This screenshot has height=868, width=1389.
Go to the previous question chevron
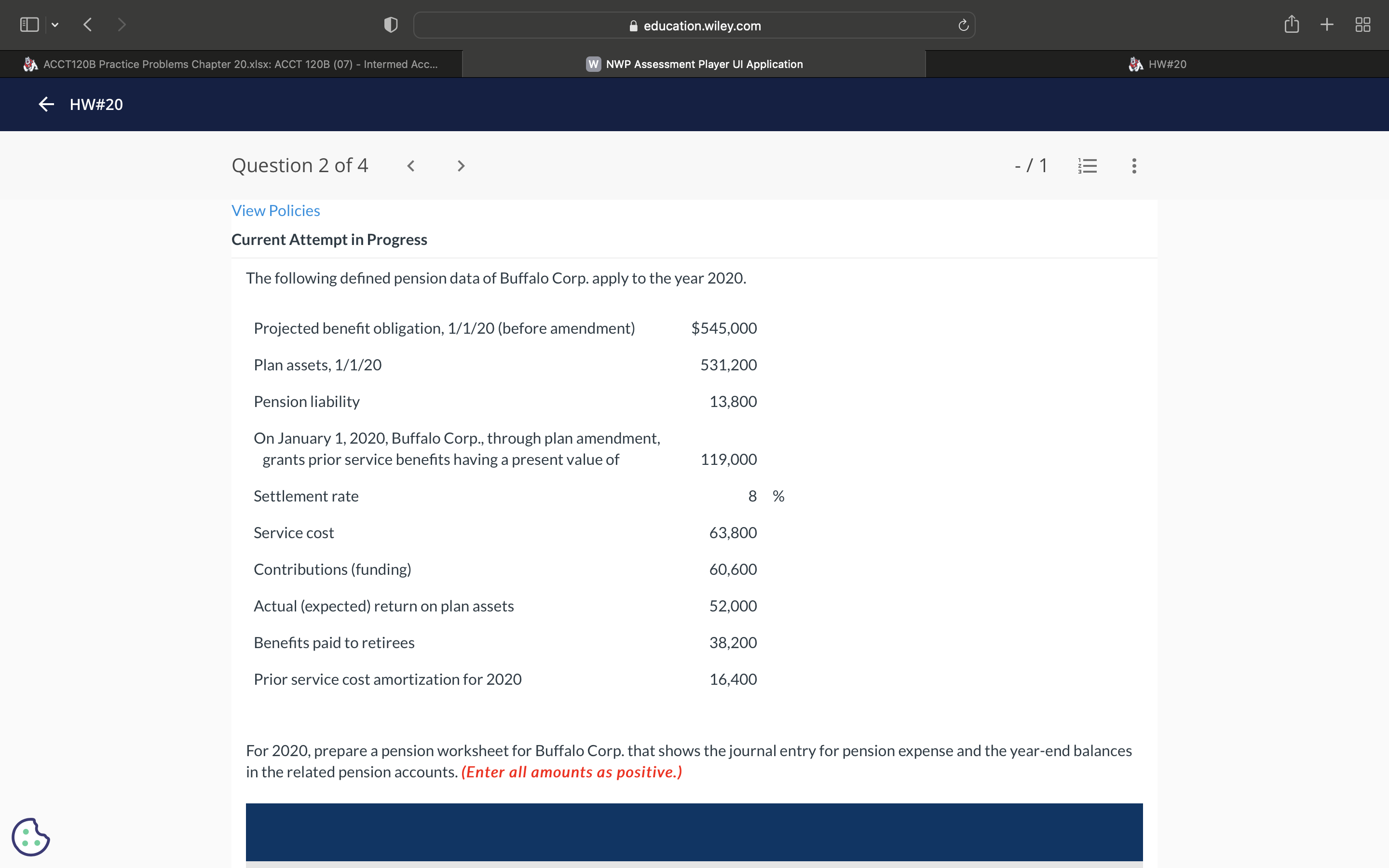[411, 166]
